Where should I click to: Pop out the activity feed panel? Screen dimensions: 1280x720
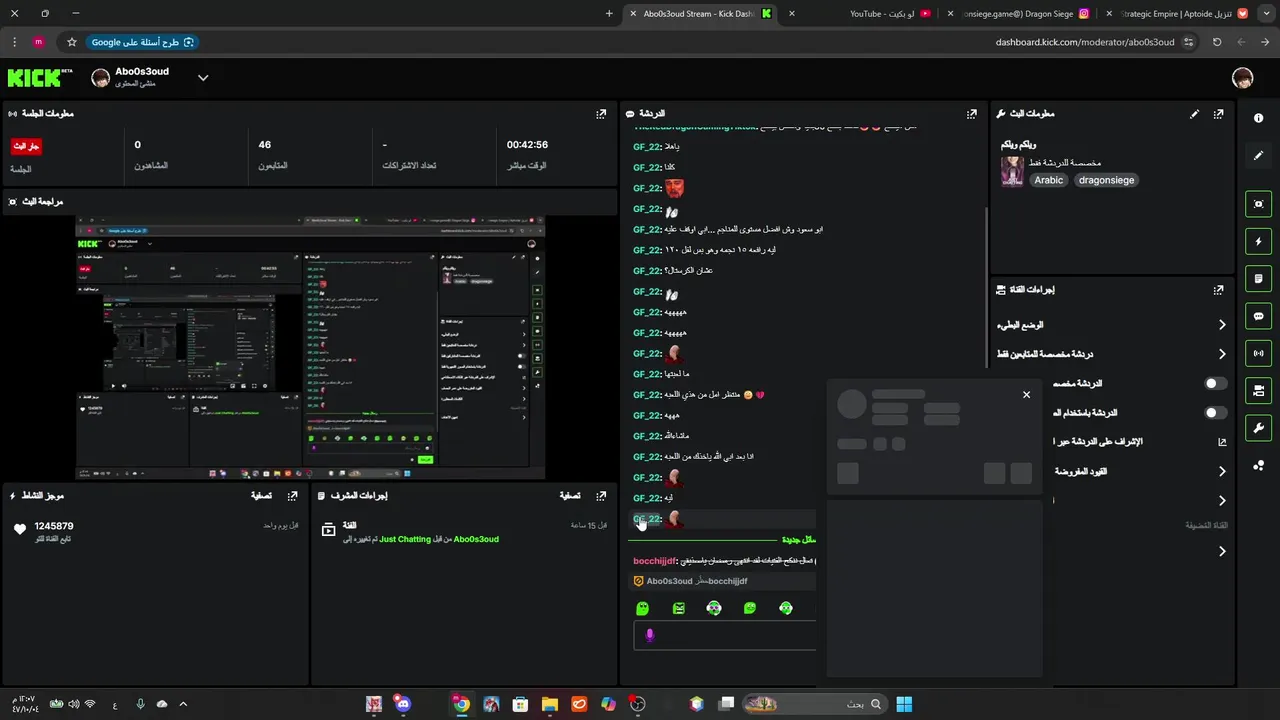[292, 496]
